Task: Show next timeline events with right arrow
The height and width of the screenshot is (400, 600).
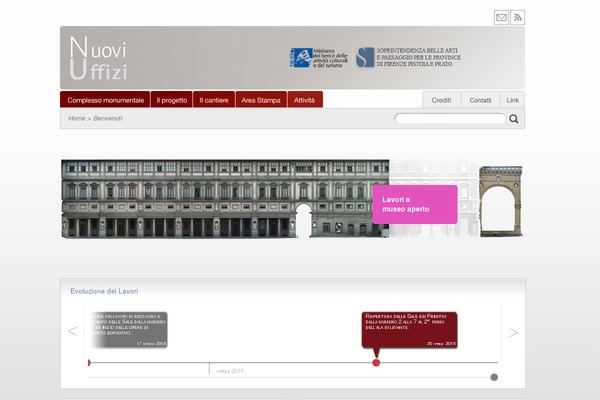Action: point(513,332)
